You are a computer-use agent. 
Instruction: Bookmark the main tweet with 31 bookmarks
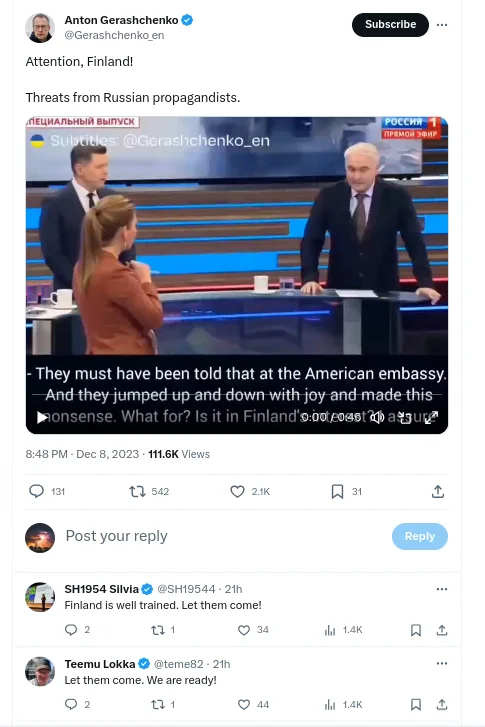tap(338, 491)
